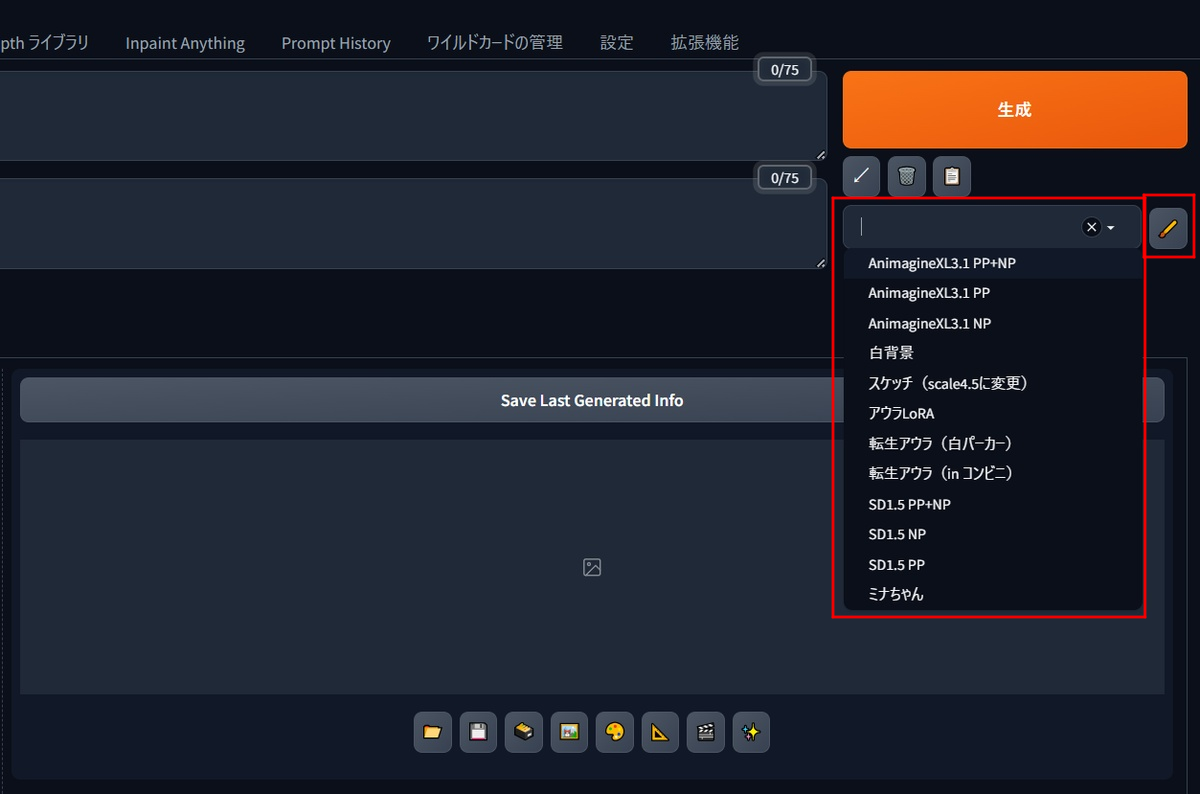
Task: Send image to inpaint palette icon
Action: [x=615, y=732]
